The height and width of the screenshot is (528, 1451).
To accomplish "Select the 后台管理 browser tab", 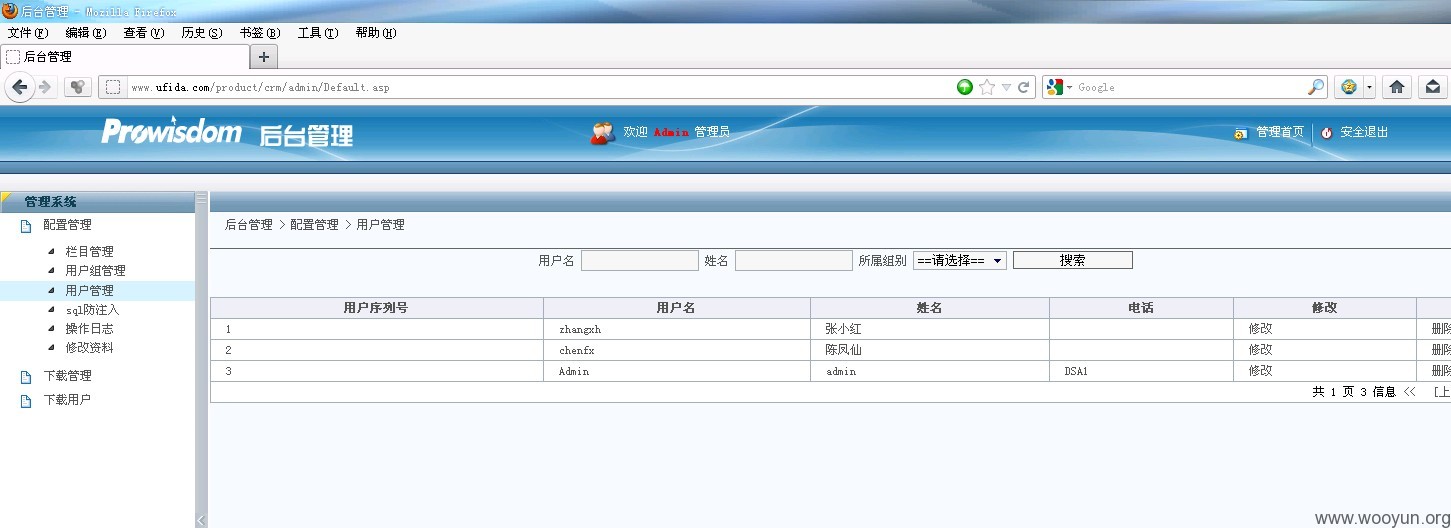I will [x=125, y=57].
